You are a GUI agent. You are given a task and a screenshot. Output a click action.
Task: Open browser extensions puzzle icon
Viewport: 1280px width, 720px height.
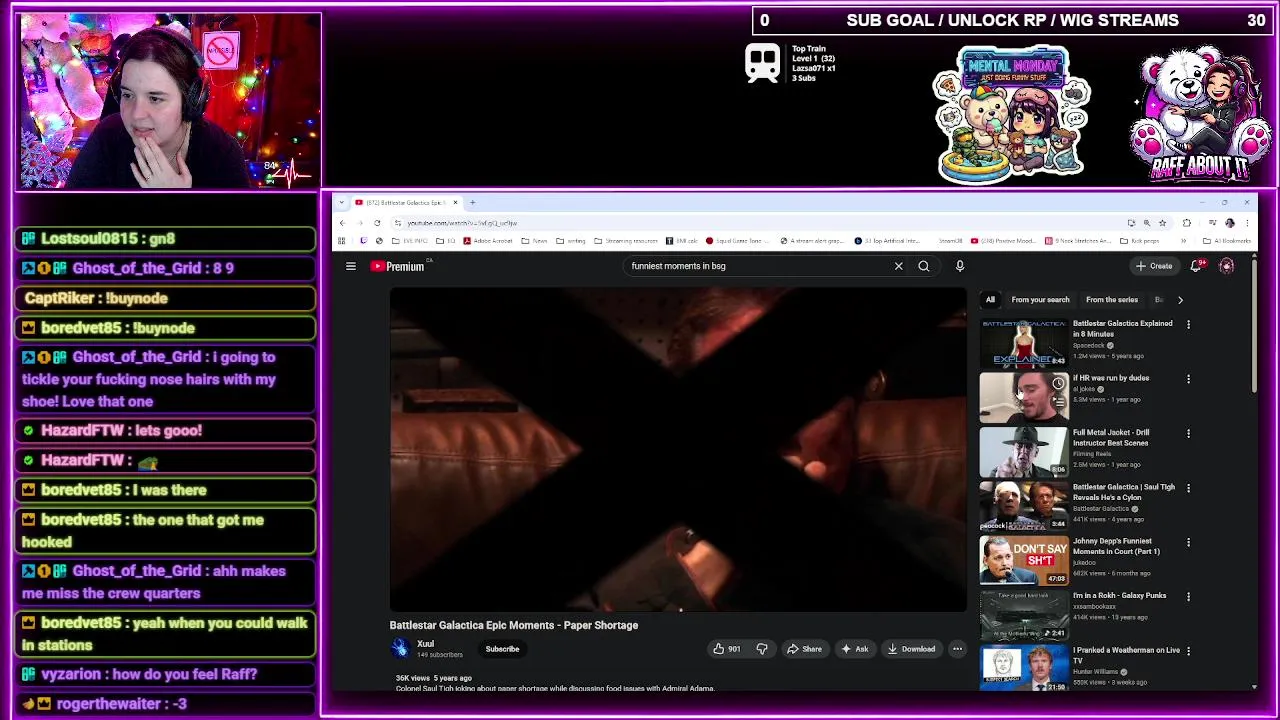click(x=1187, y=223)
